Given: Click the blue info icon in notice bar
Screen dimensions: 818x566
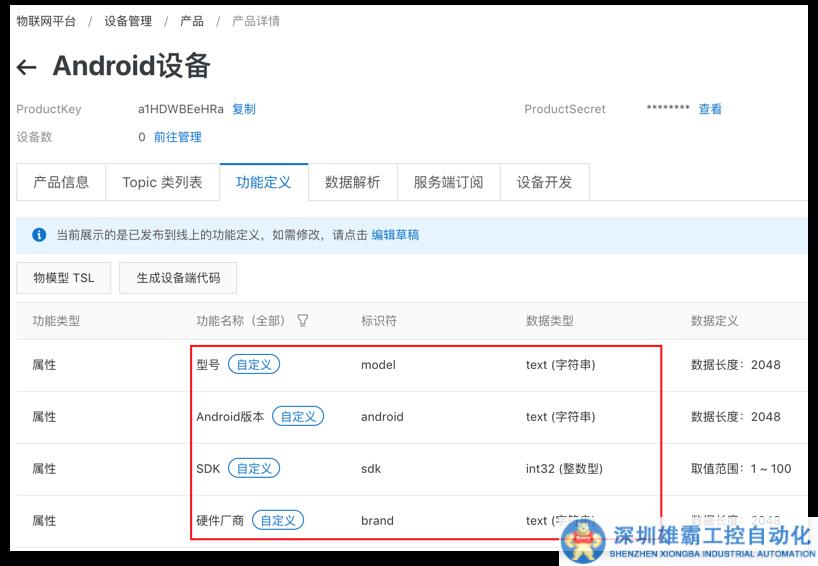Looking at the screenshot, I should coord(39,235).
